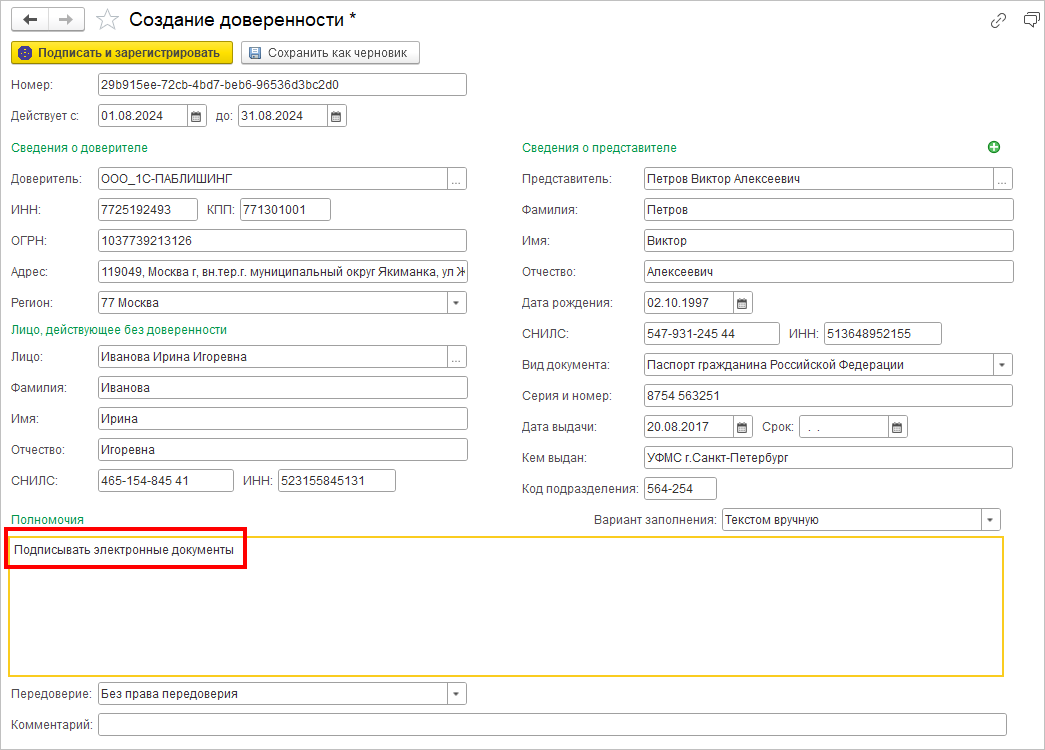1045x750 pixels.
Task: Open calendar for 'Действует с' start date
Action: point(197,116)
